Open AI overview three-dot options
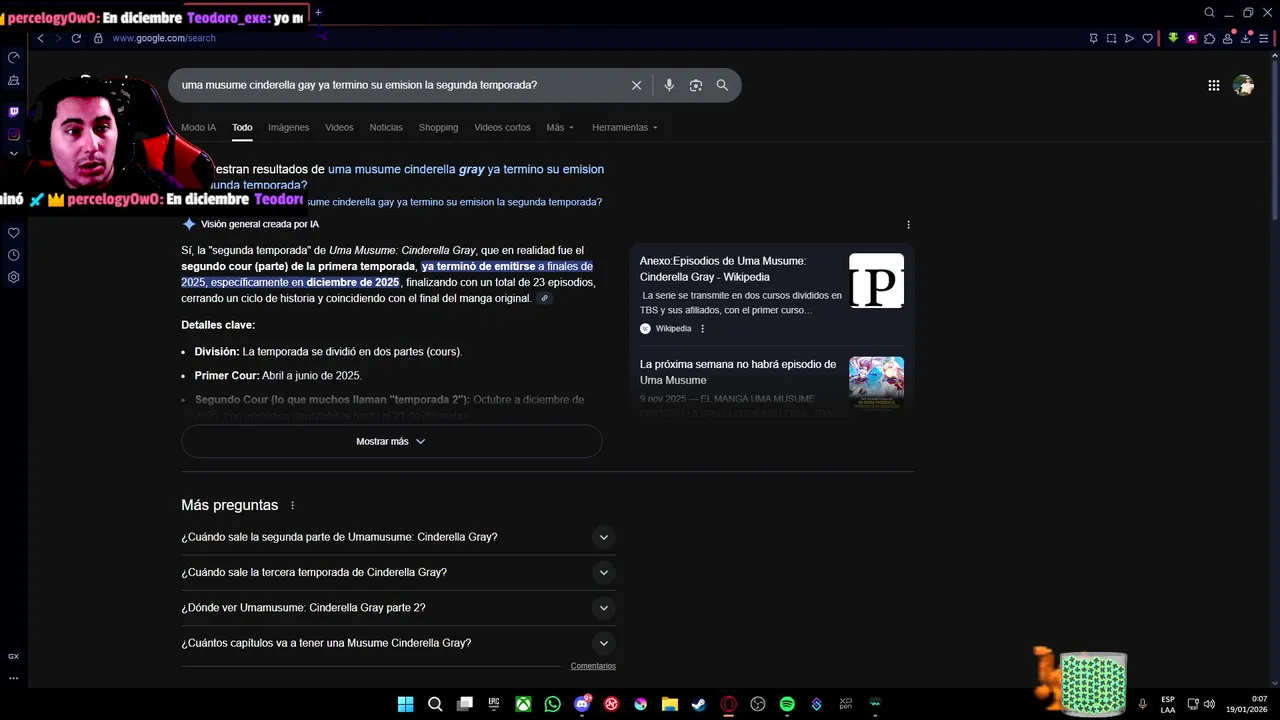The width and height of the screenshot is (1280, 720). (908, 224)
